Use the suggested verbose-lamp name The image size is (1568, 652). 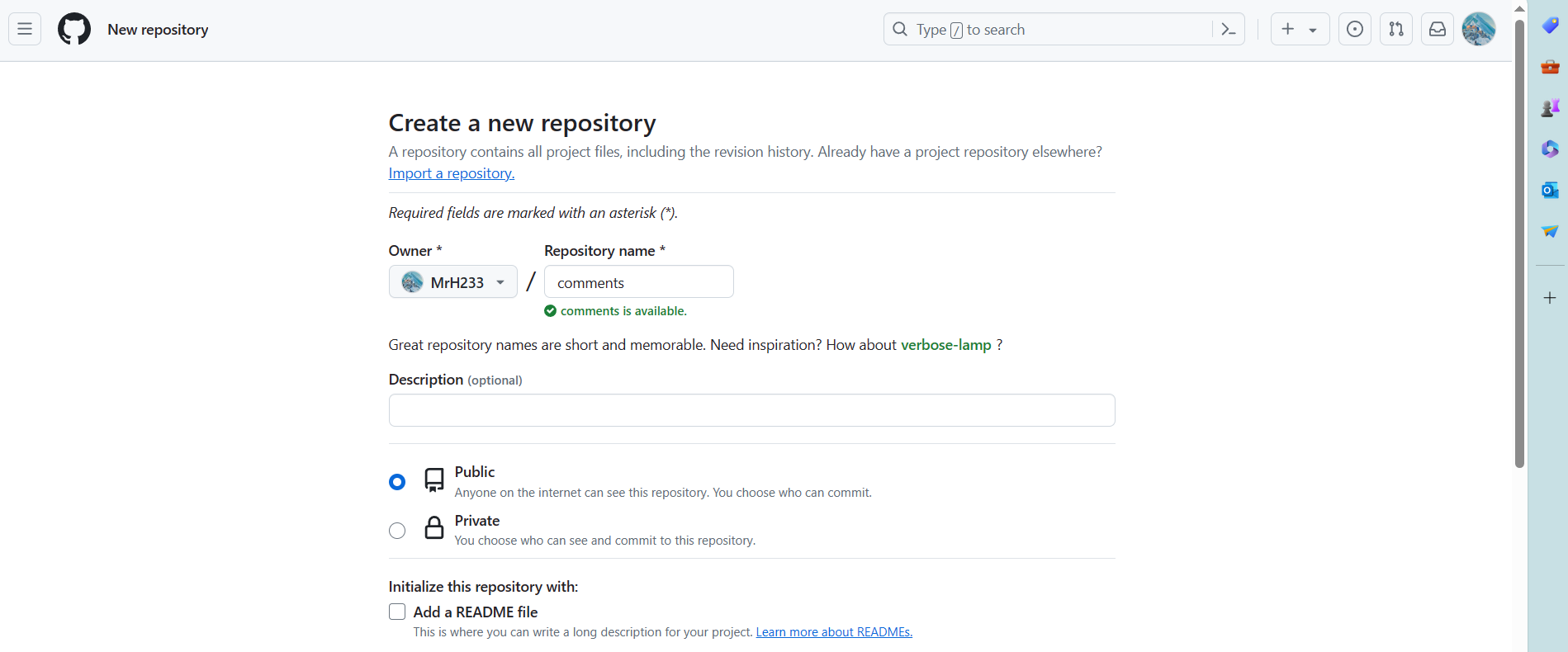945,345
